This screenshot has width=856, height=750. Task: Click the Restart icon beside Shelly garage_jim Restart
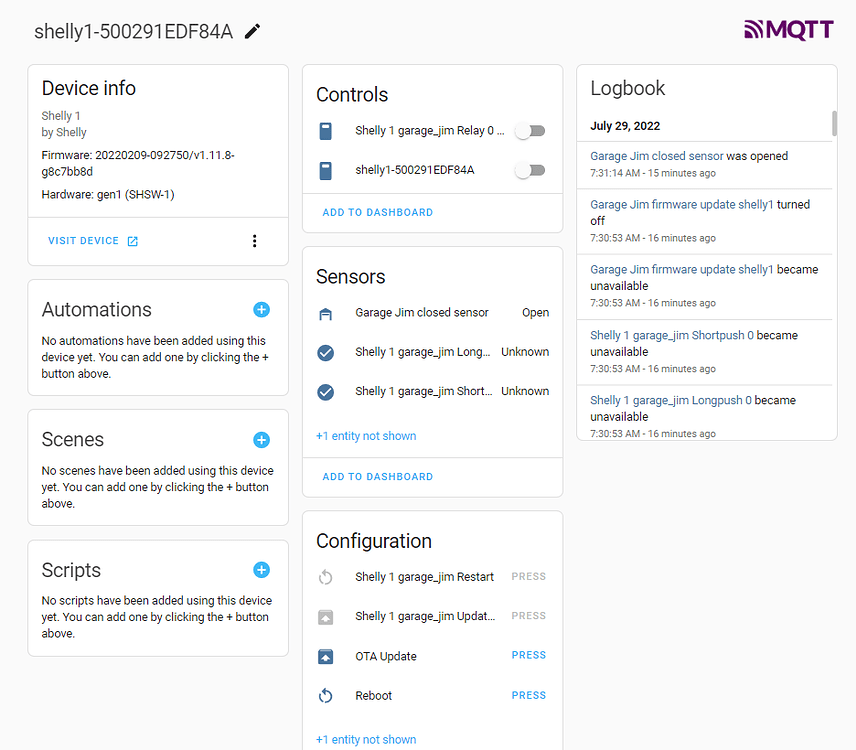point(325,576)
